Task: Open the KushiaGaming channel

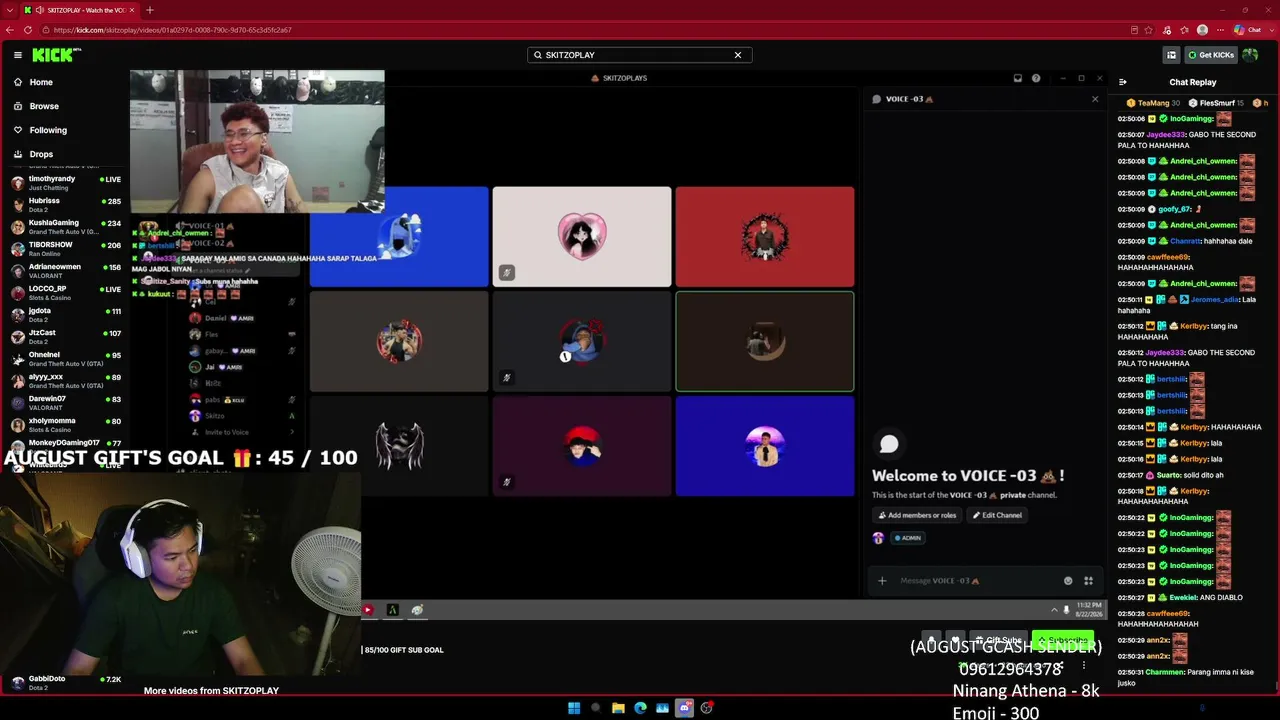Action: pyautogui.click(x=64, y=227)
